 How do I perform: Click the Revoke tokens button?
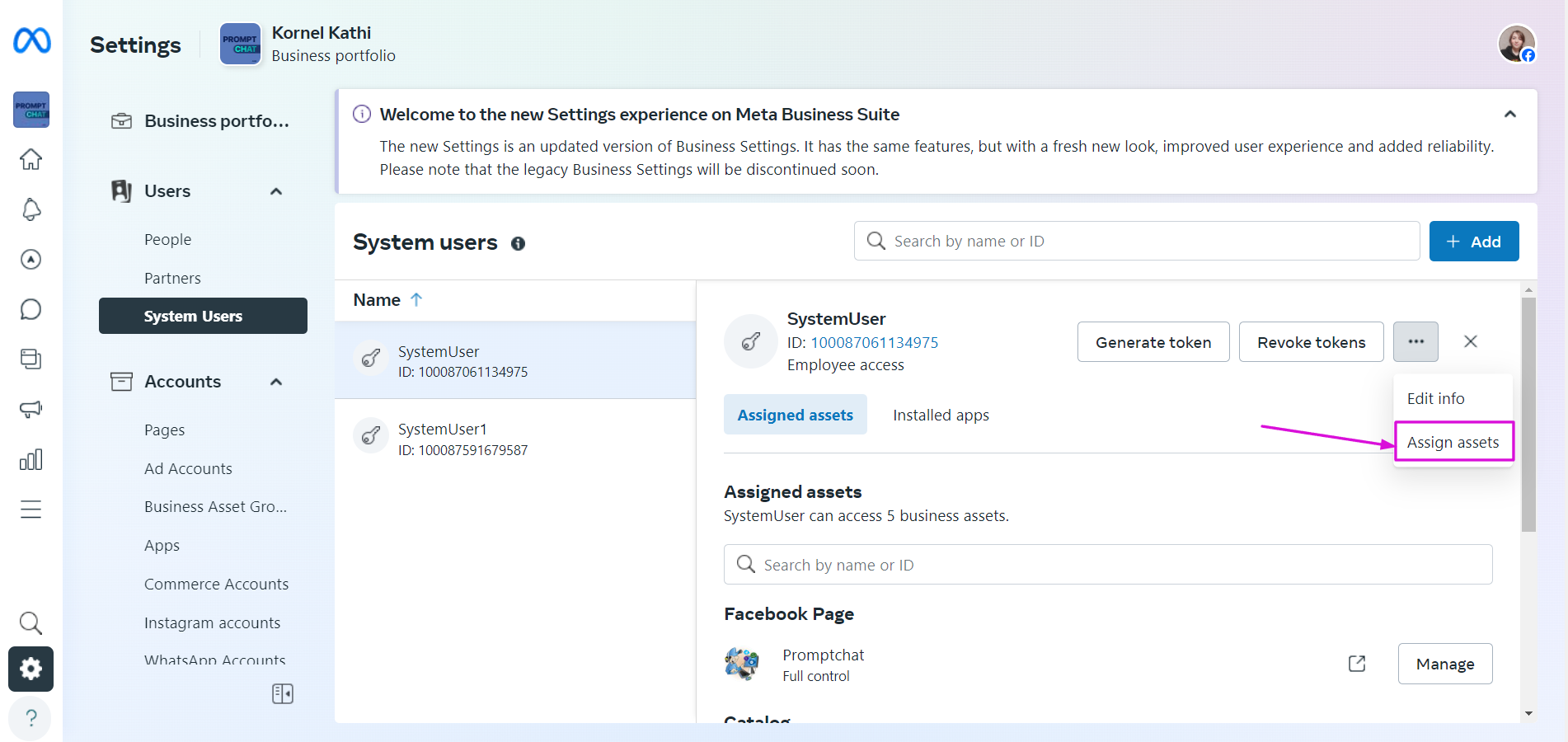(1311, 342)
